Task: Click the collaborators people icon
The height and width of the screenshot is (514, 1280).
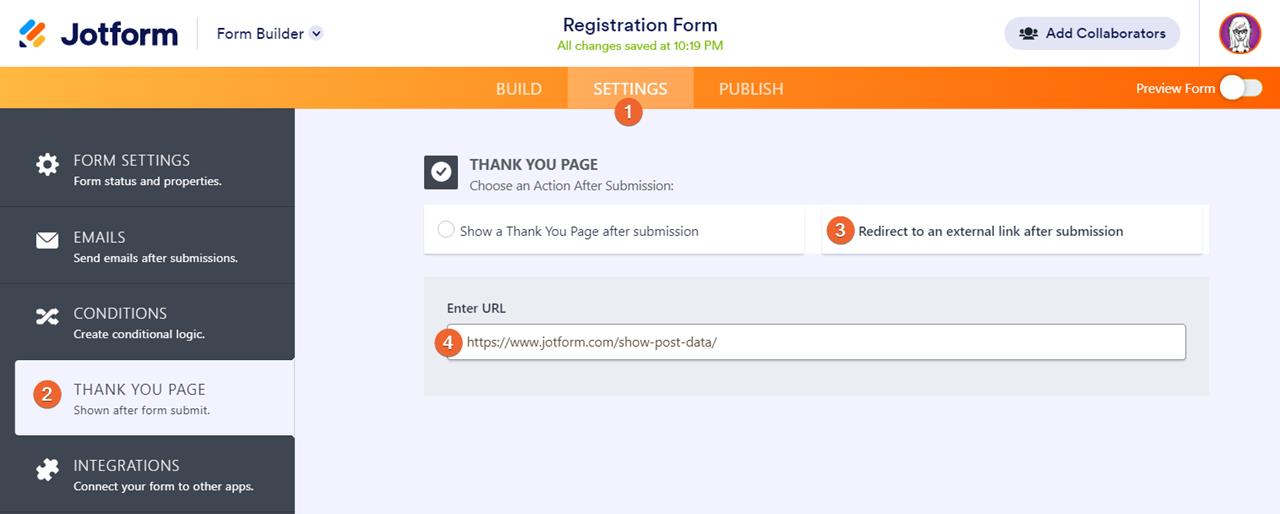Action: pyautogui.click(x=1028, y=33)
